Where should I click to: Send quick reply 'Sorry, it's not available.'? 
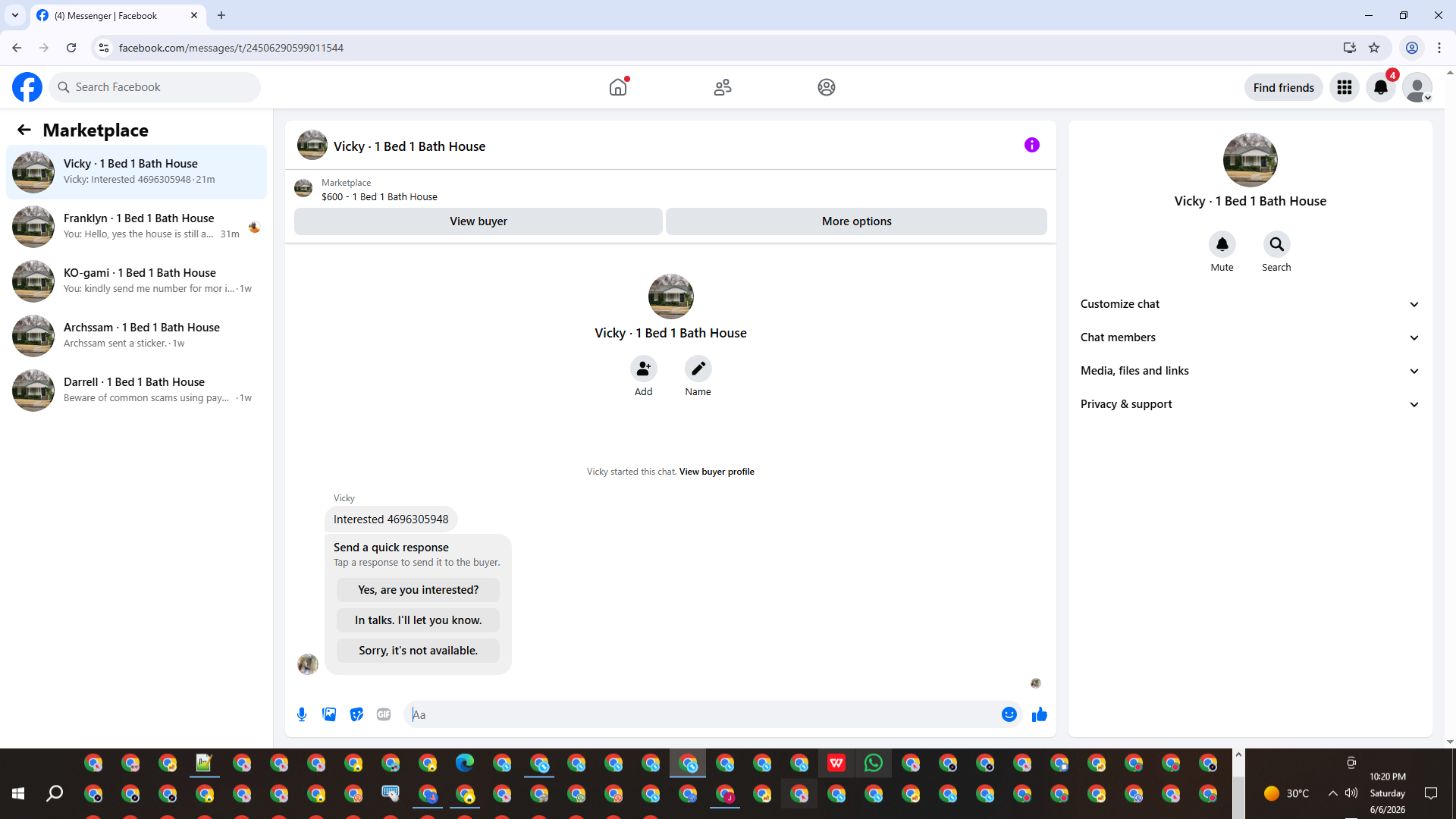(419, 651)
